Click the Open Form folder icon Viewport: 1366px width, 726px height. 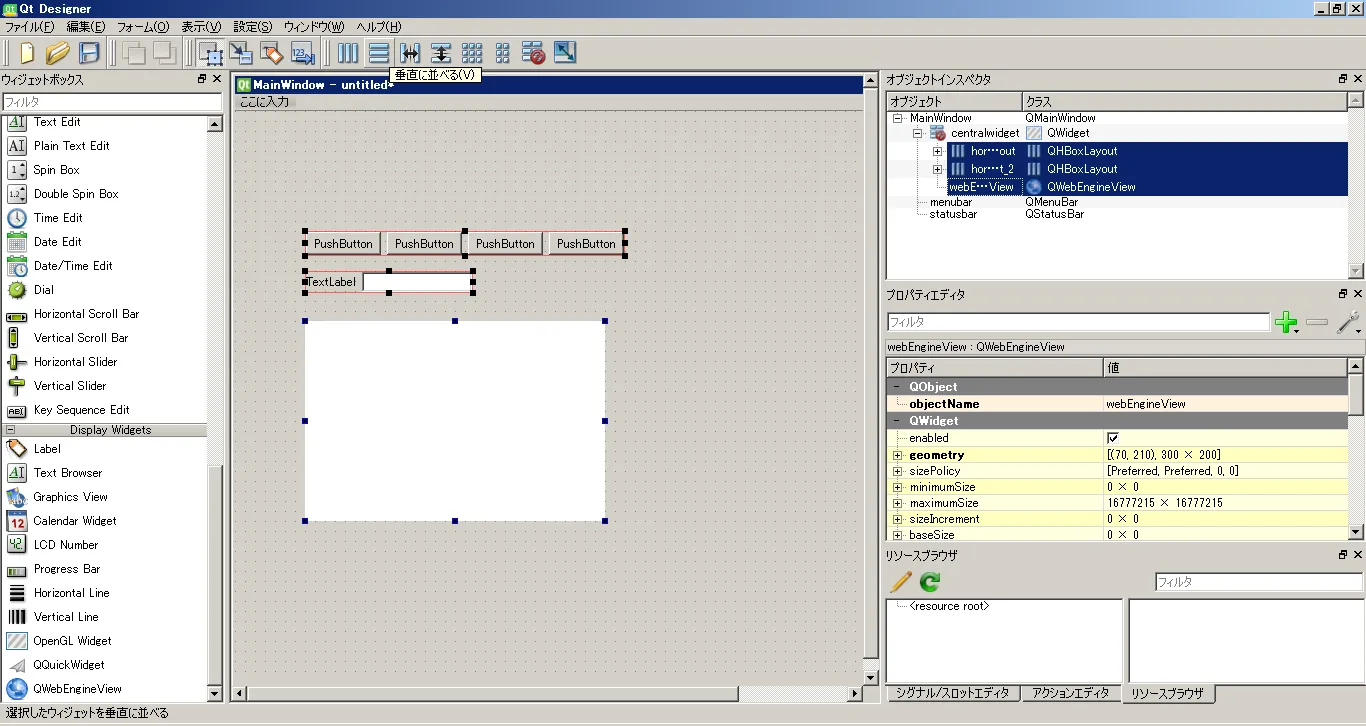58,53
